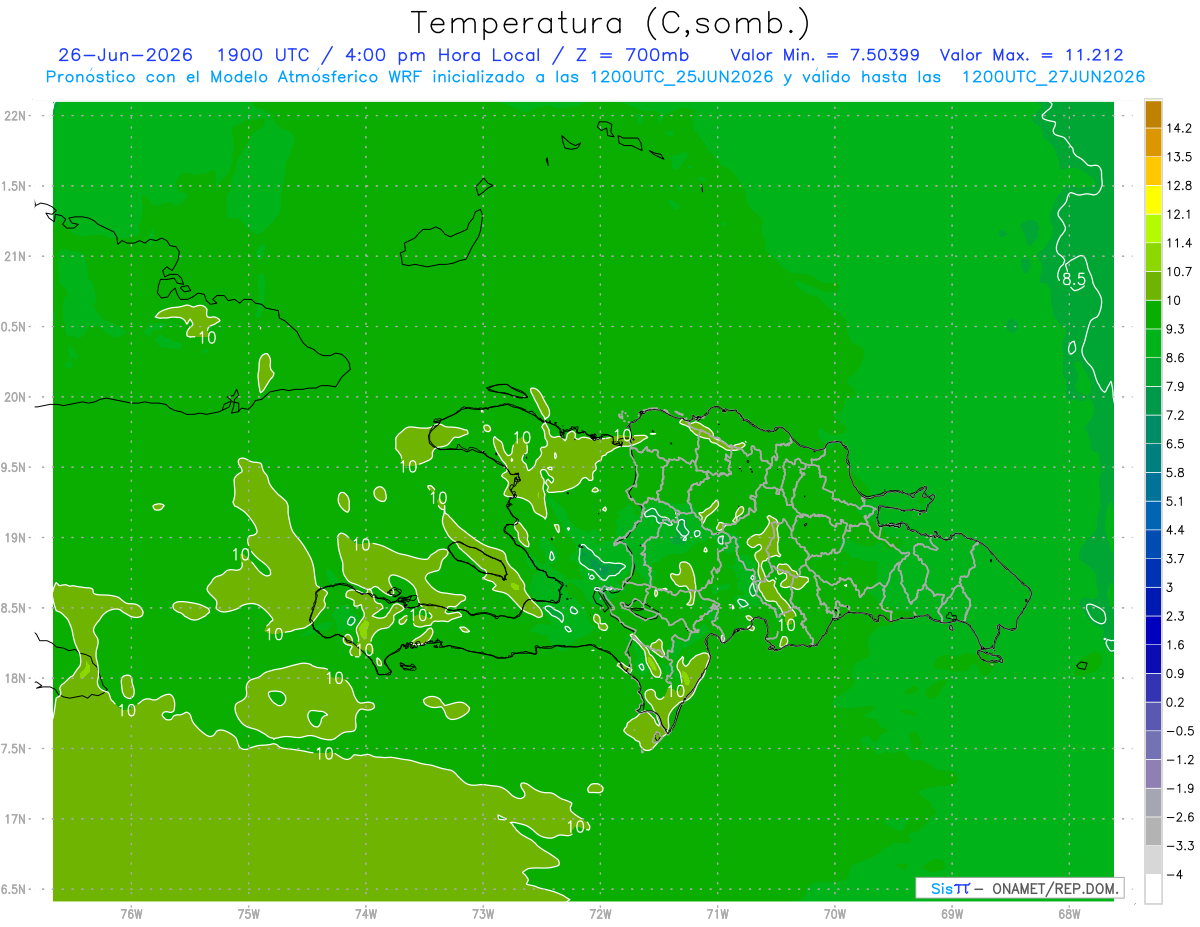
Task: Click the "17N" latitude label
Action: point(16,819)
